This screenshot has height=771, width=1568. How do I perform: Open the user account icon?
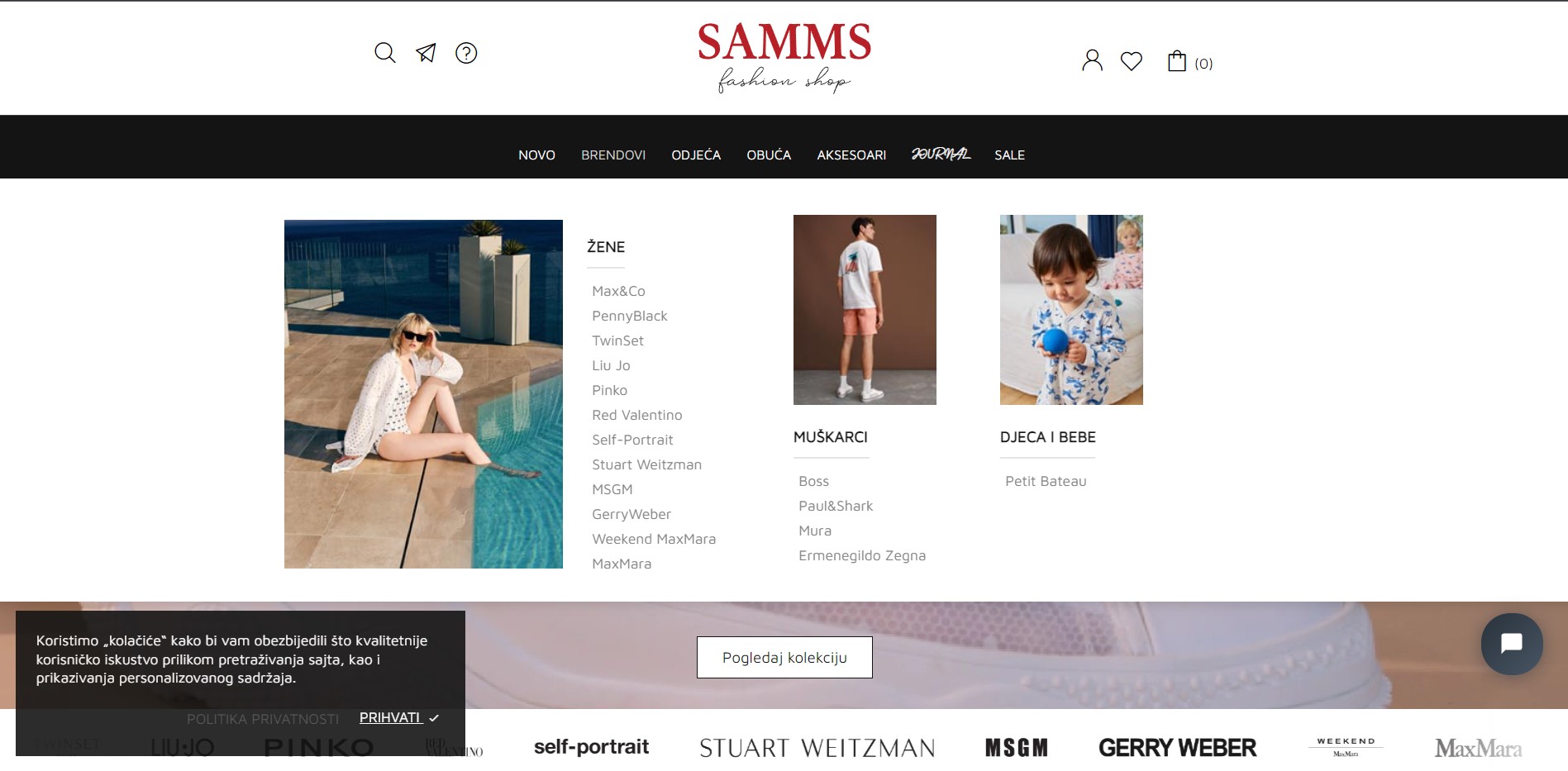pos(1092,60)
